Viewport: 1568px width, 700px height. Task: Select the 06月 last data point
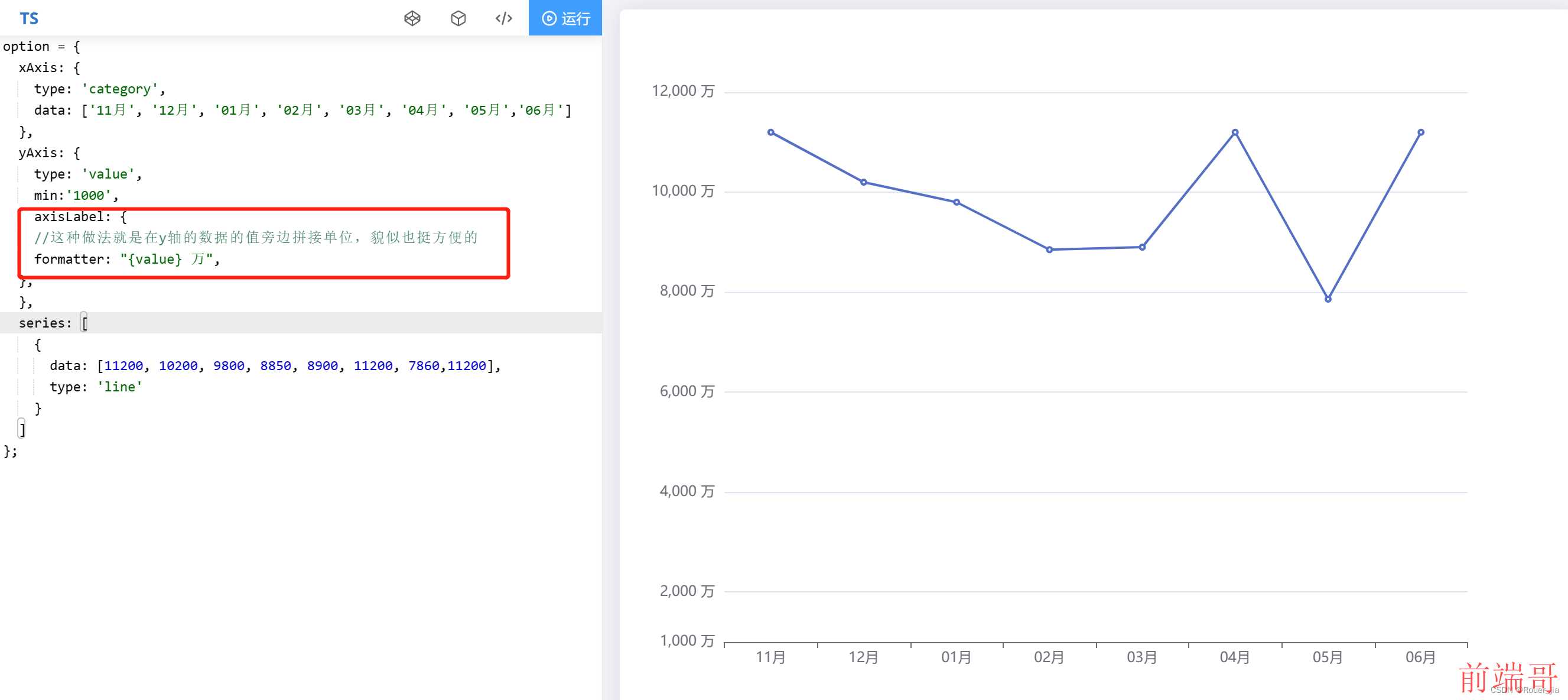pos(1421,132)
